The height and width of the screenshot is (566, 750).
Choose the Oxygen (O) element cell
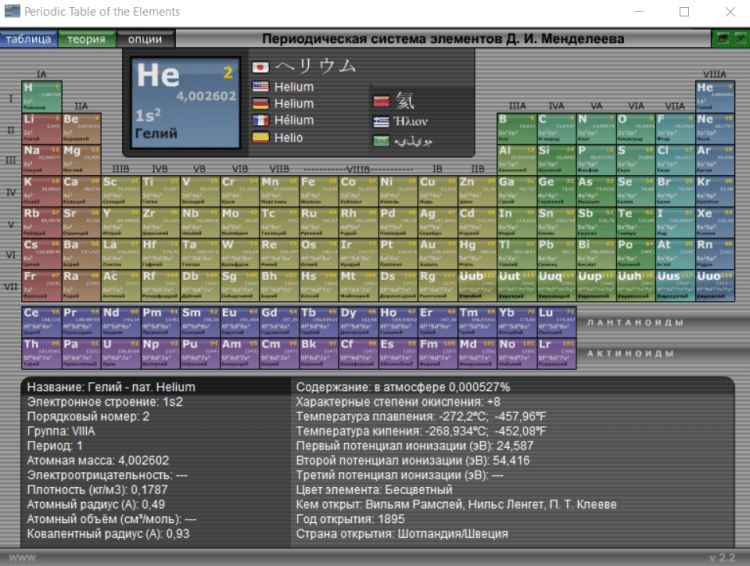[x=636, y=128]
